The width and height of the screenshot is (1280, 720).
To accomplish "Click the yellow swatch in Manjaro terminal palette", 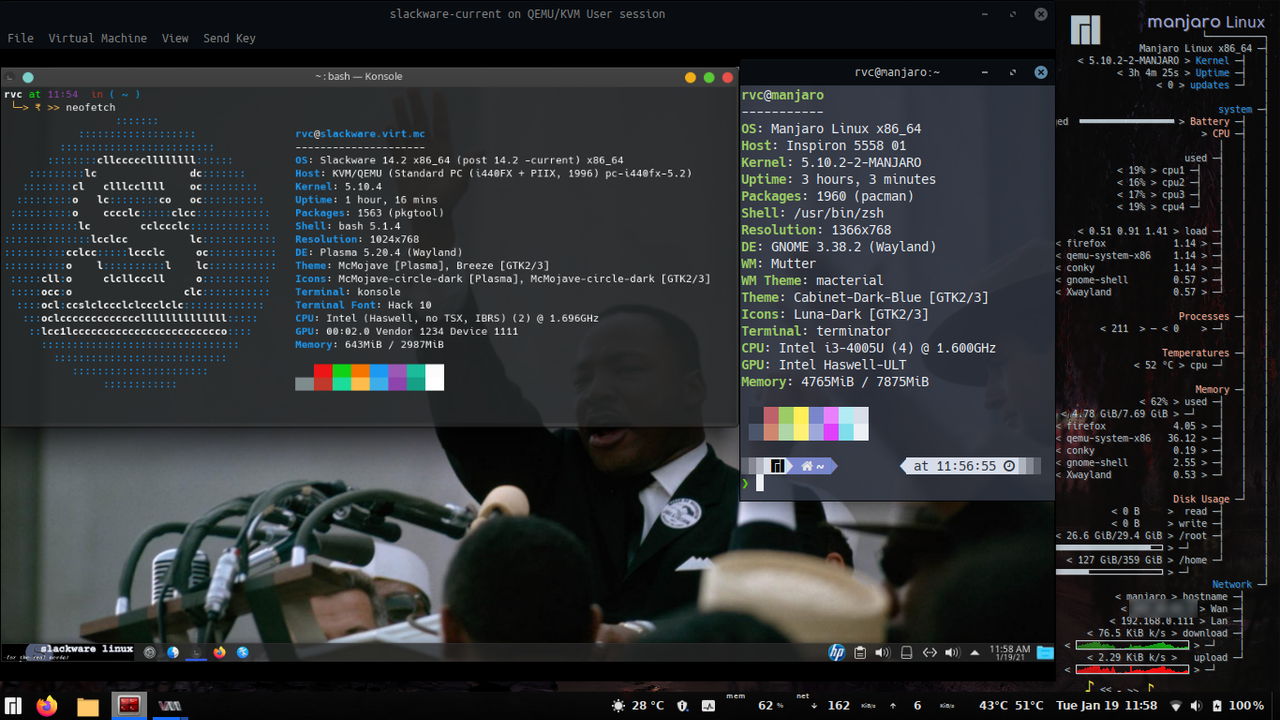I will click(801, 424).
